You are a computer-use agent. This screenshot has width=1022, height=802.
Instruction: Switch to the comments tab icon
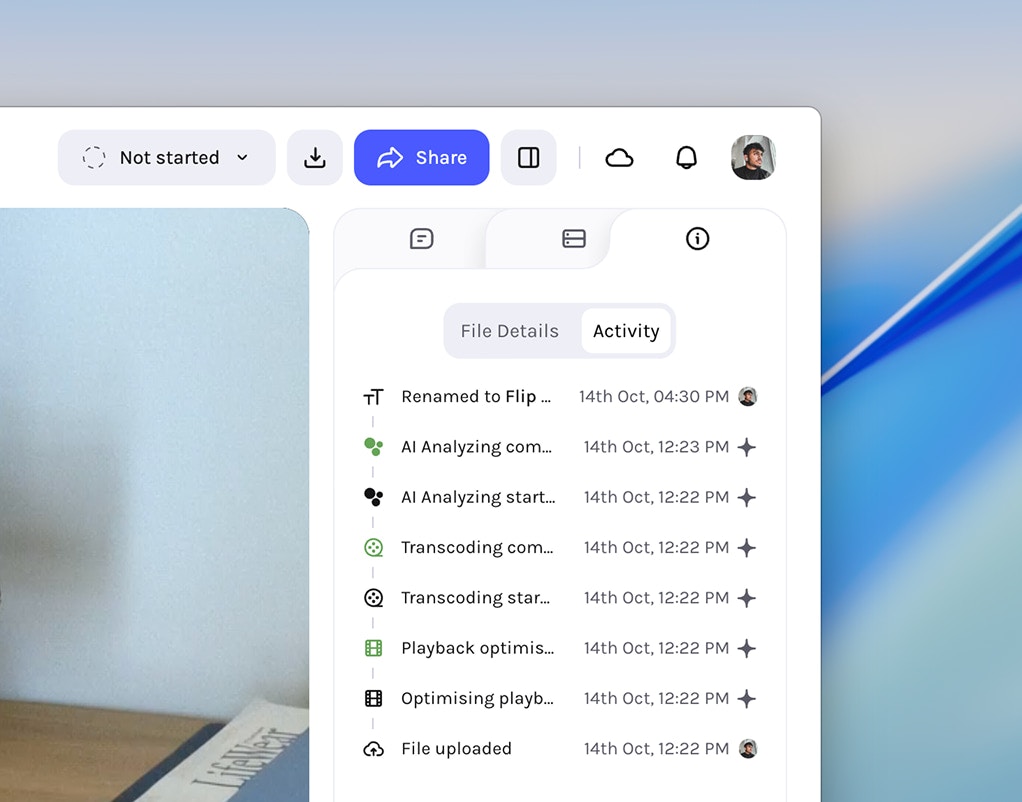pyautogui.click(x=422, y=239)
